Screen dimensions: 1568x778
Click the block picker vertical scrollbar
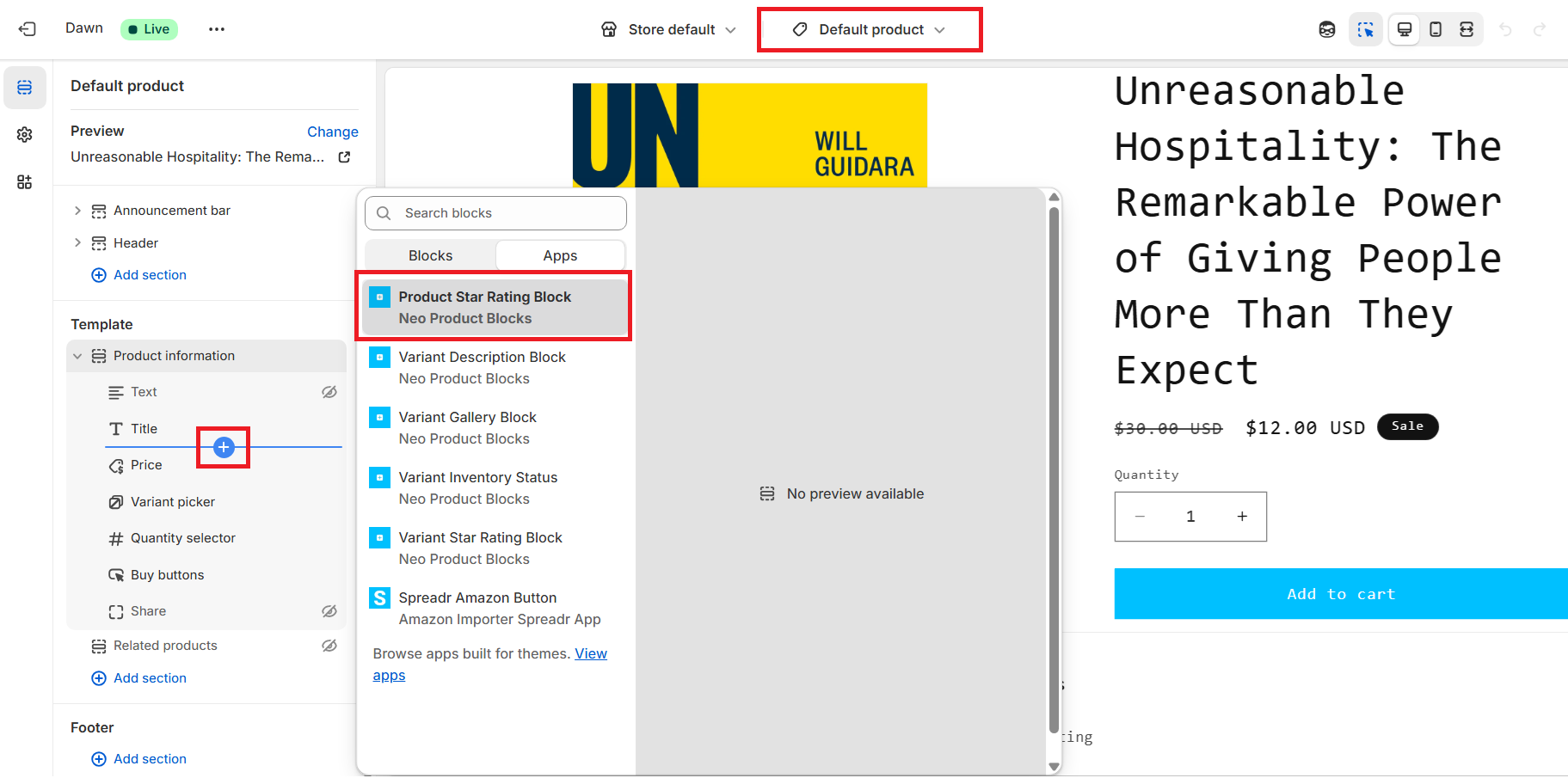(x=1054, y=469)
